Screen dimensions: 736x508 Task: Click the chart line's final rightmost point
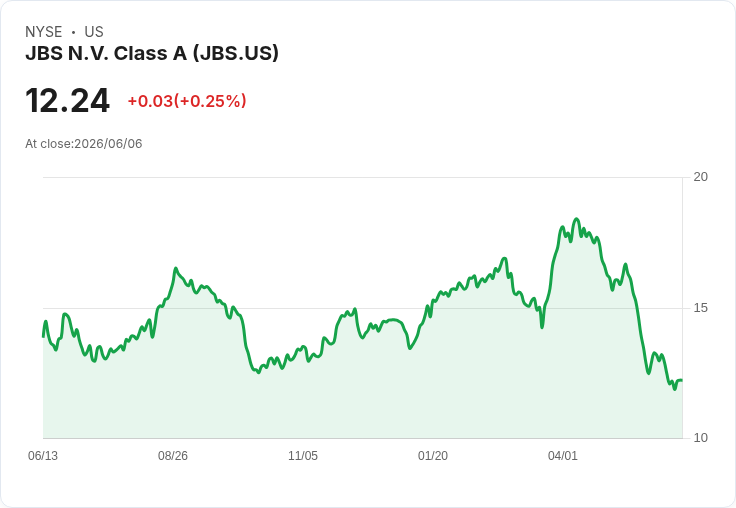[x=682, y=380]
